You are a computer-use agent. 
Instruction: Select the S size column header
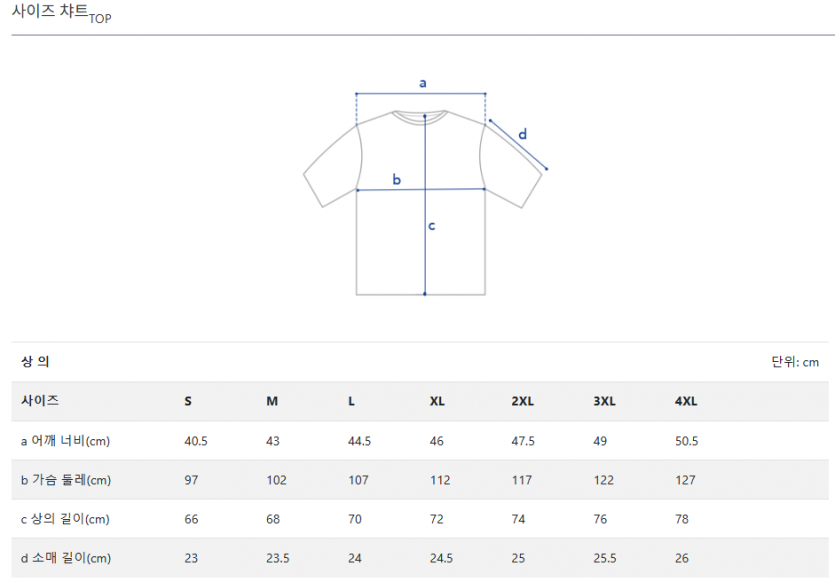click(x=188, y=401)
